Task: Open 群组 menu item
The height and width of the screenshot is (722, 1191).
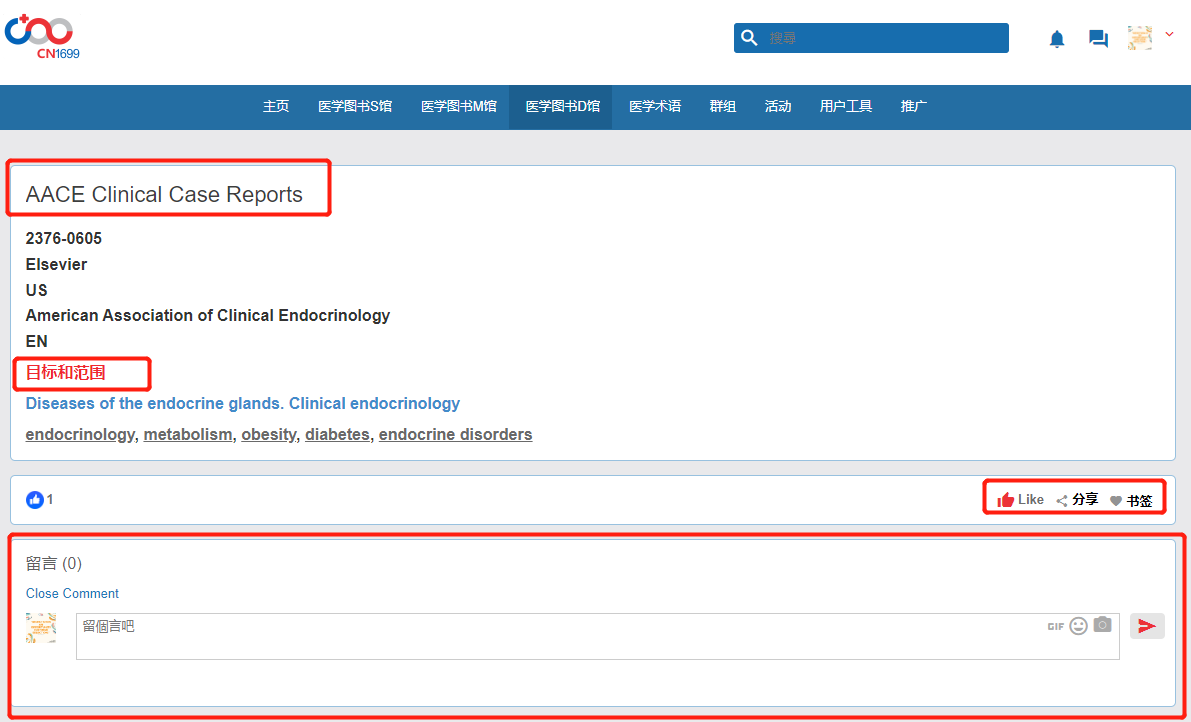Action: (722, 106)
